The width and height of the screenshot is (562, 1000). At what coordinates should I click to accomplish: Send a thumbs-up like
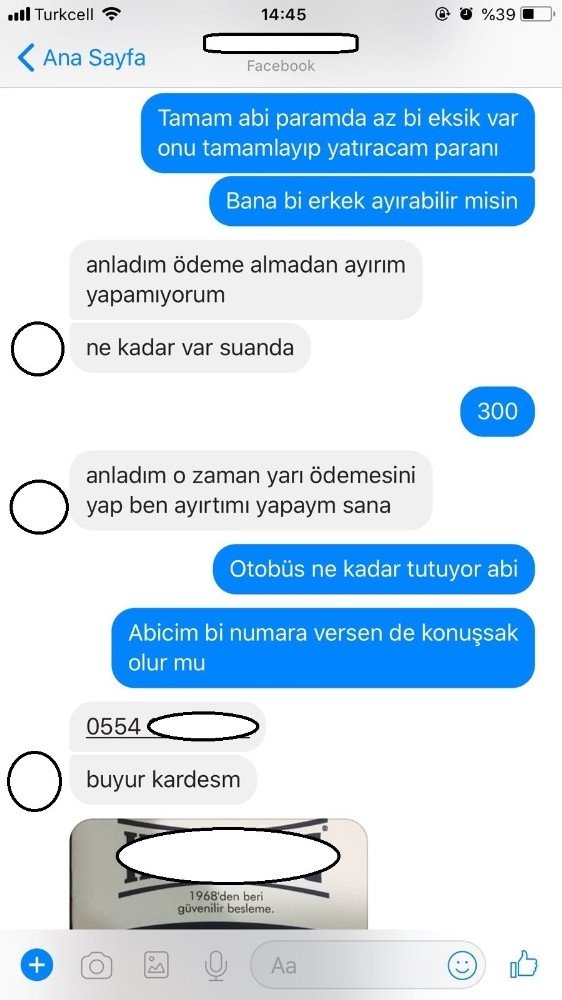click(x=524, y=964)
